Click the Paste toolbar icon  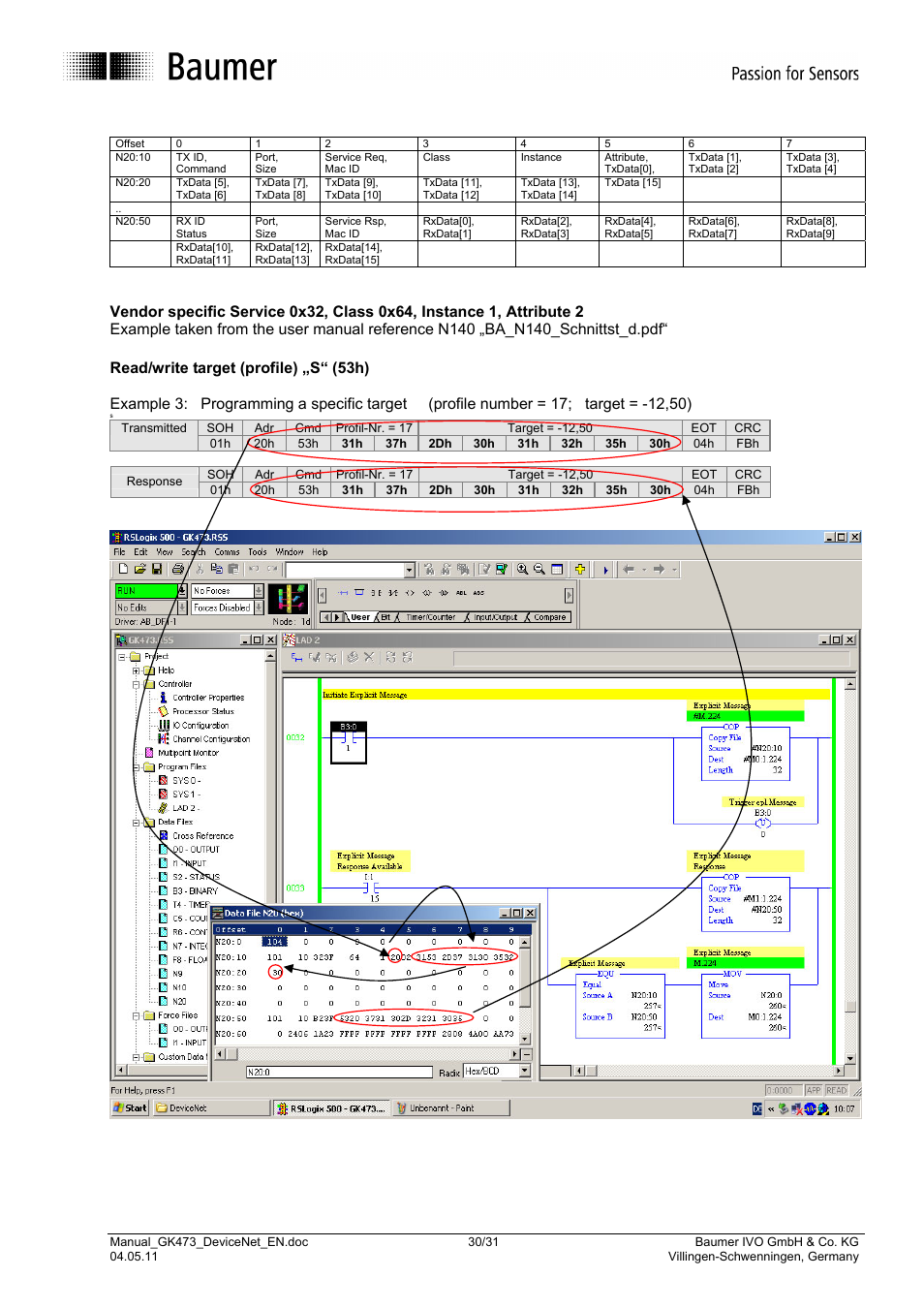(232, 570)
